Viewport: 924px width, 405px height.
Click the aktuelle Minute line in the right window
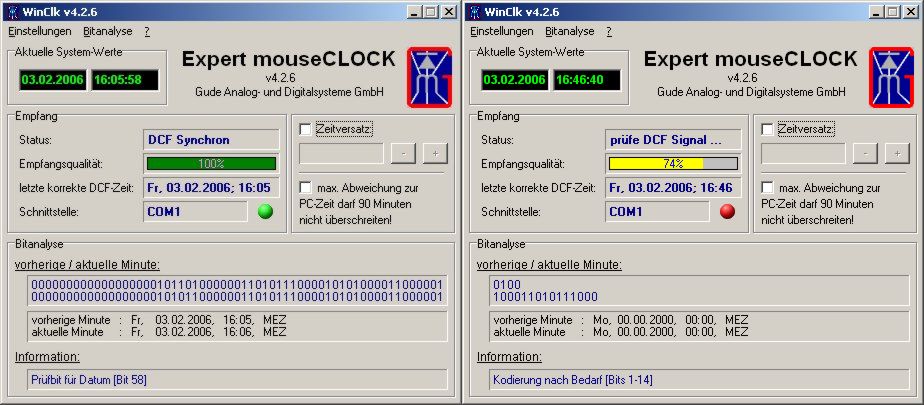(x=621, y=332)
